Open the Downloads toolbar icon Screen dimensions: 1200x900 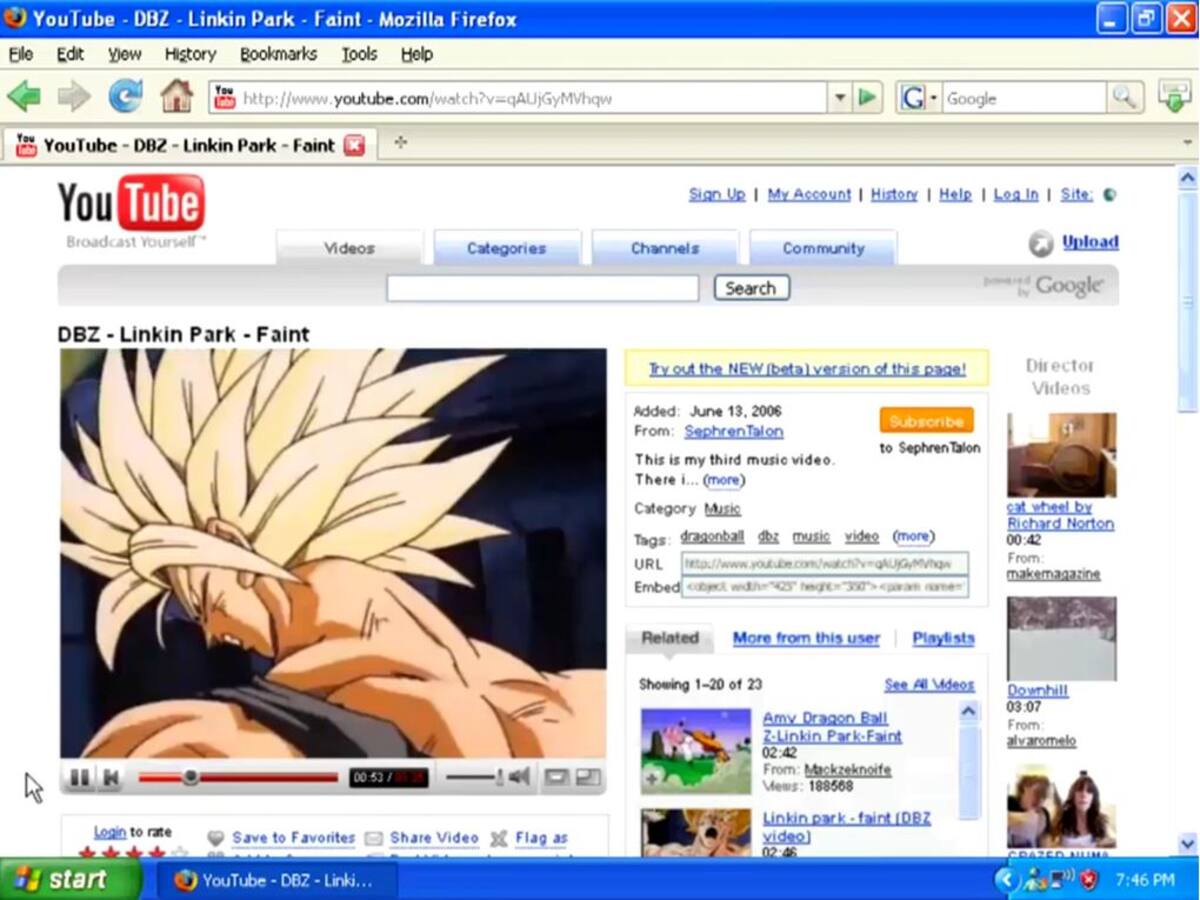click(x=1175, y=97)
